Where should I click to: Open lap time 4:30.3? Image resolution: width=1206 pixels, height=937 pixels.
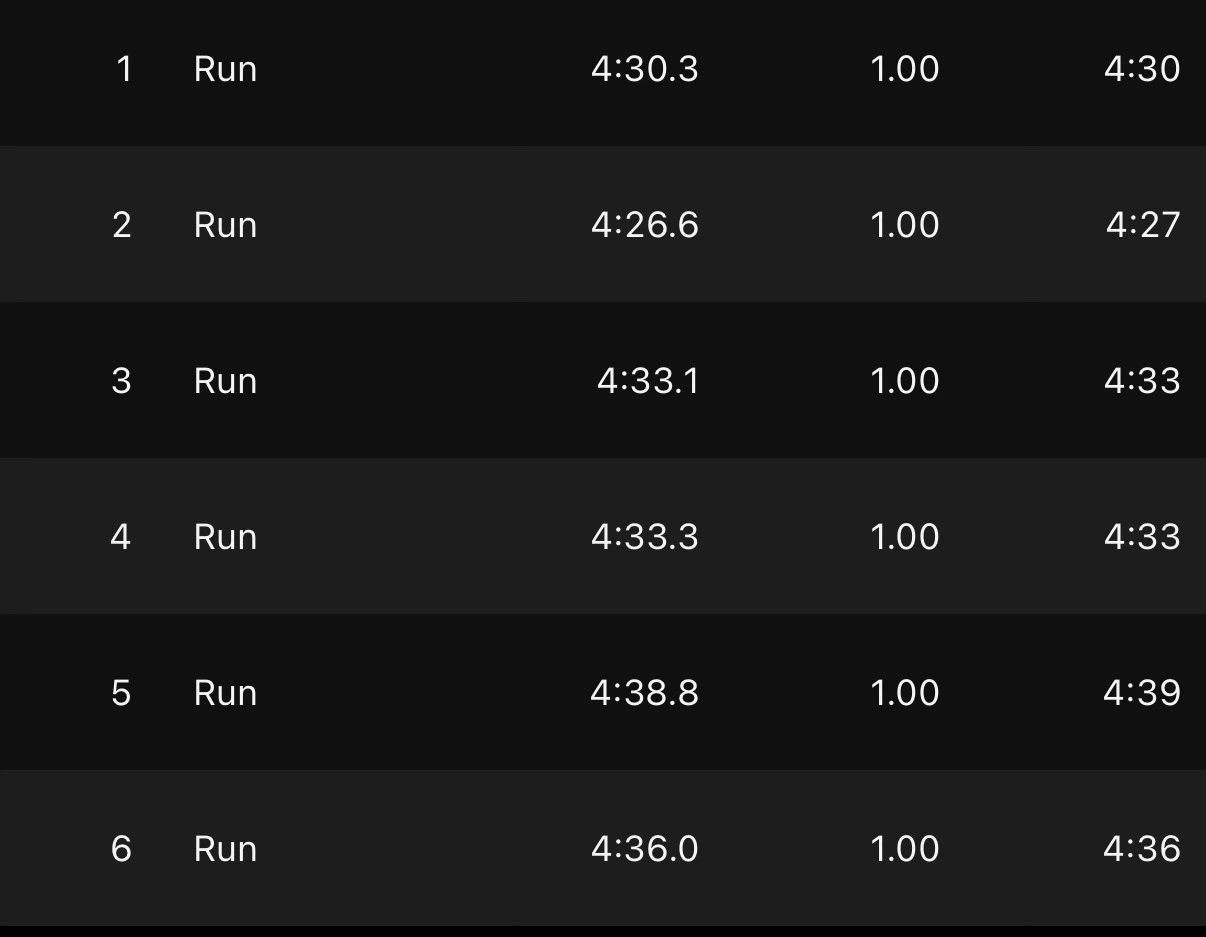645,69
